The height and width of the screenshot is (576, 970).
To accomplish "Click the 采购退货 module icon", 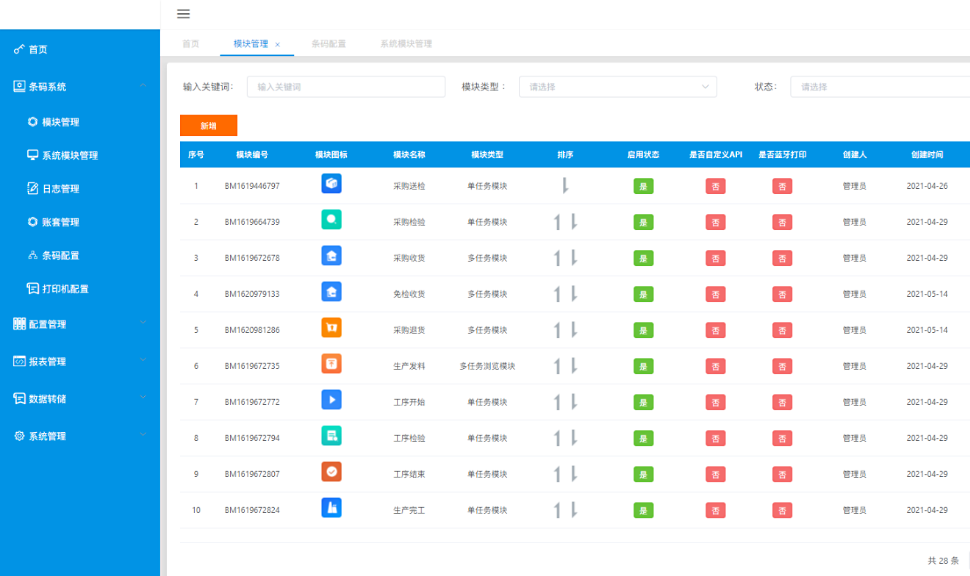I will pos(332,328).
